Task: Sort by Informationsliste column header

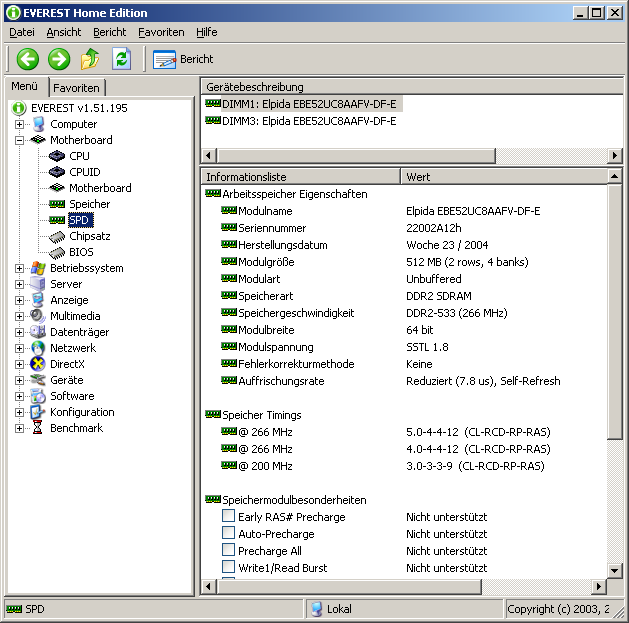Action: tap(300, 177)
